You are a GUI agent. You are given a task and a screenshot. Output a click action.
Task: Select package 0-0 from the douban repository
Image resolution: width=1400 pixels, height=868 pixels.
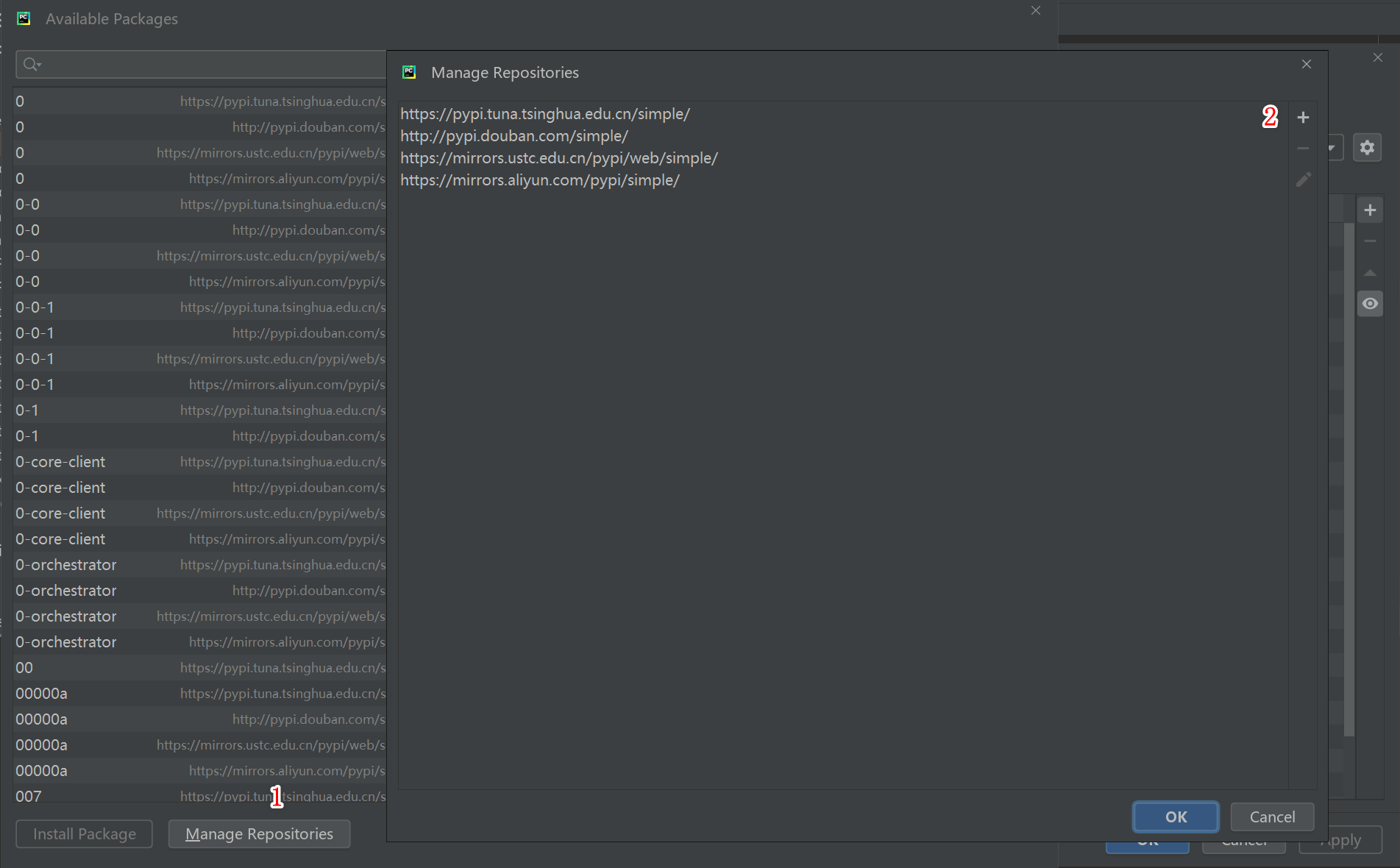point(200,230)
